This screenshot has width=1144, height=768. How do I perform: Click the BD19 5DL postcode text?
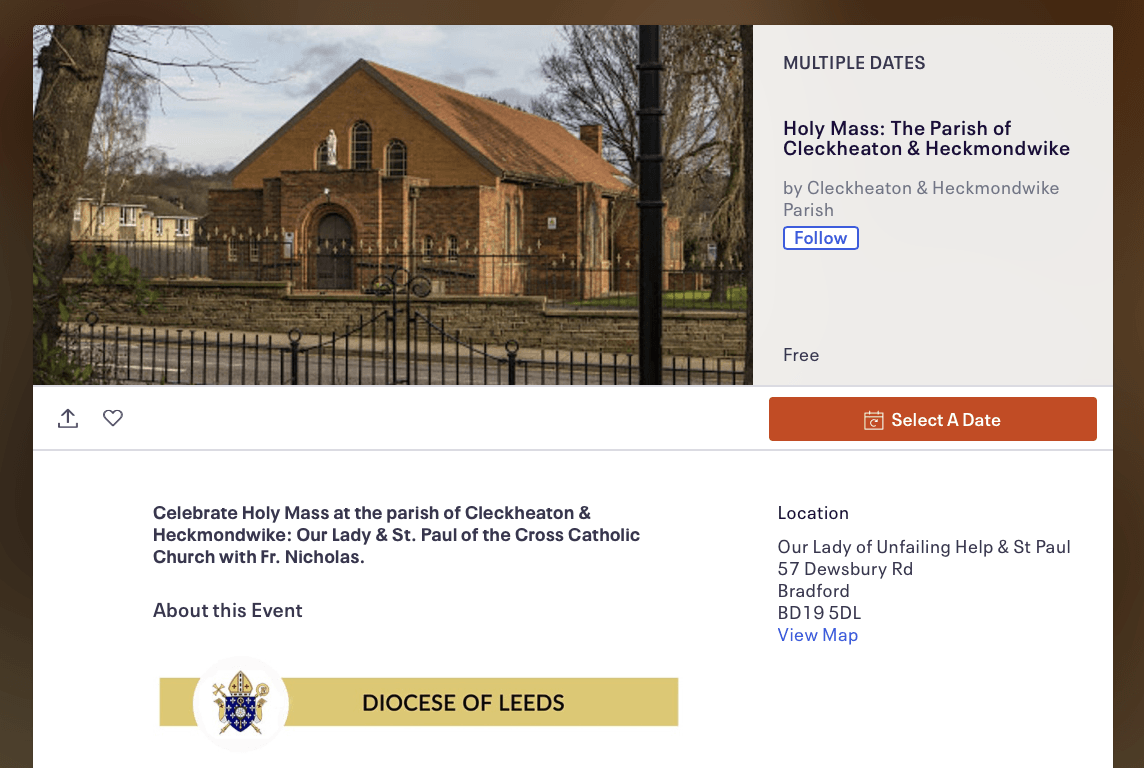coord(819,613)
